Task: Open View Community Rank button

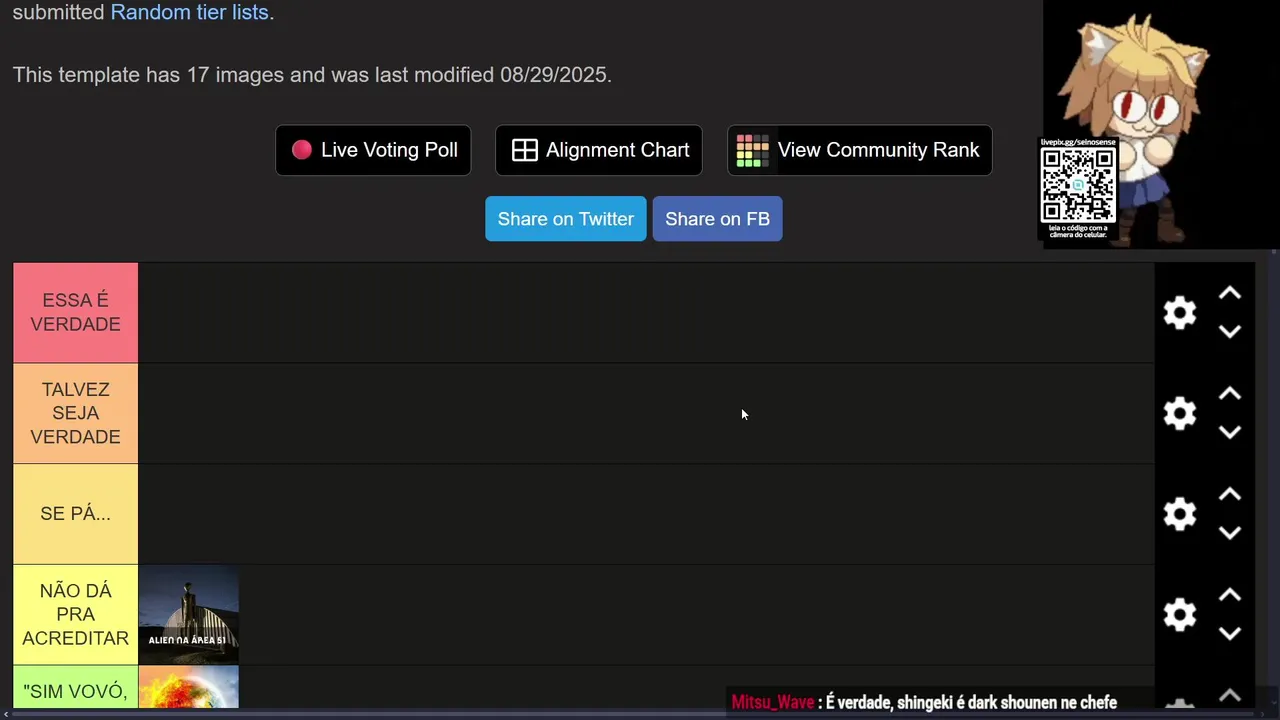Action: tap(859, 150)
